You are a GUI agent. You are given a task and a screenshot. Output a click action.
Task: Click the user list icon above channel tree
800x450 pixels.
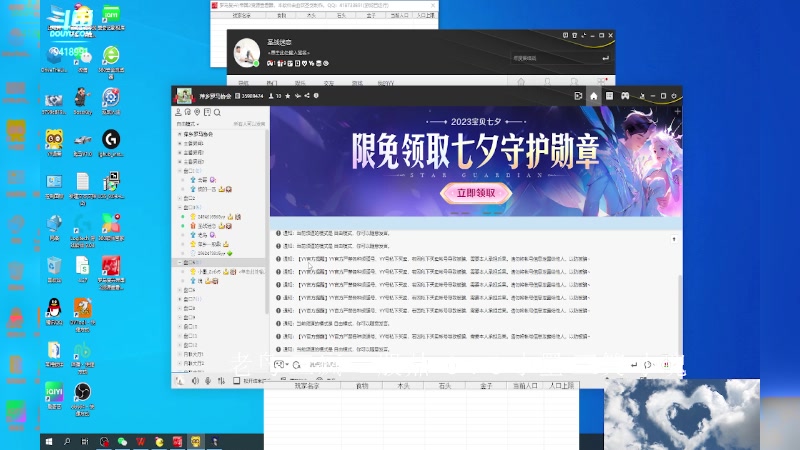pos(178,112)
